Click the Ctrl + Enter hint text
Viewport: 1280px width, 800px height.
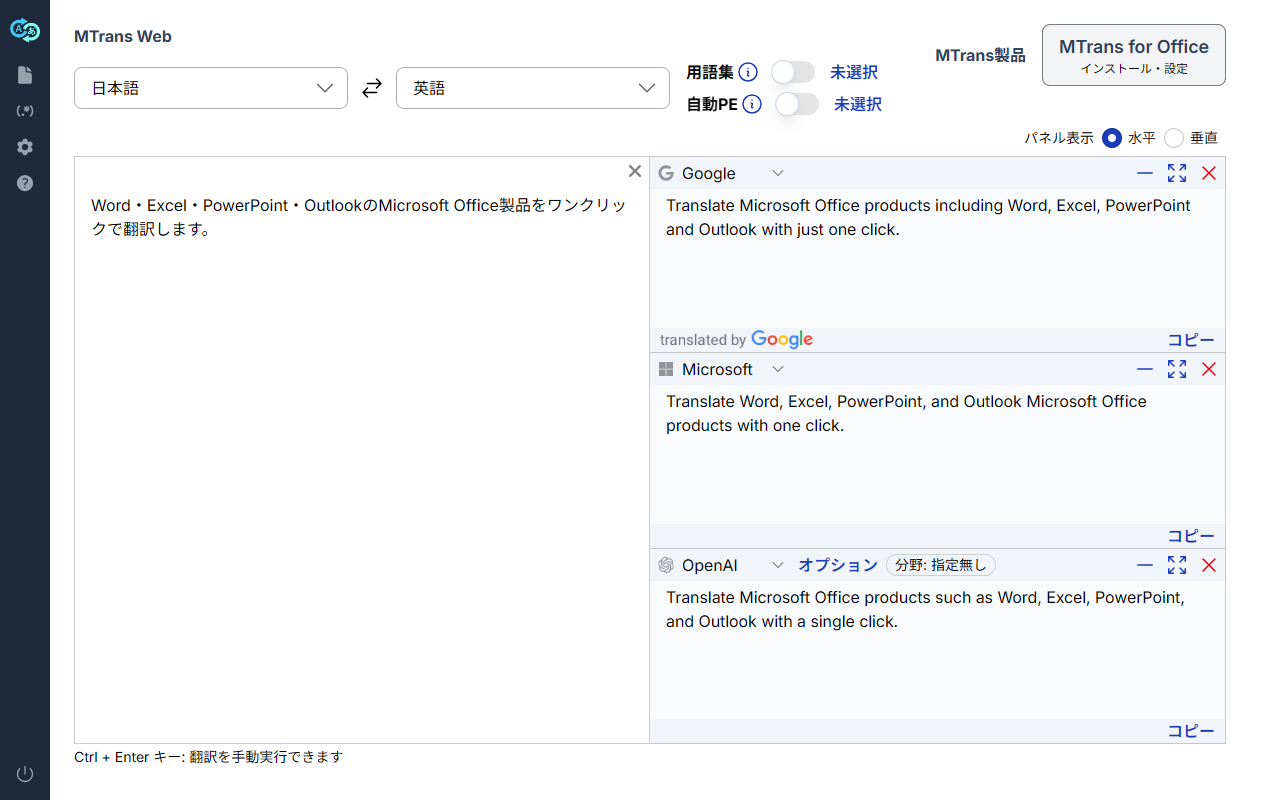click(x=208, y=757)
